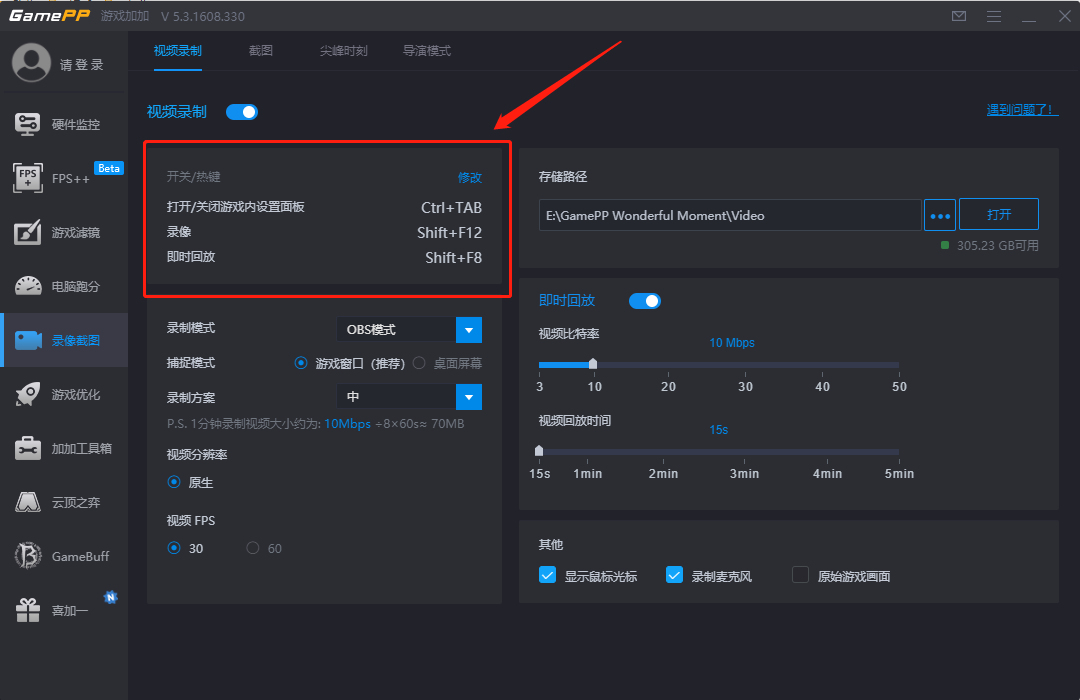
Task: Open the 遇到问题了! help link
Action: (x=1022, y=110)
